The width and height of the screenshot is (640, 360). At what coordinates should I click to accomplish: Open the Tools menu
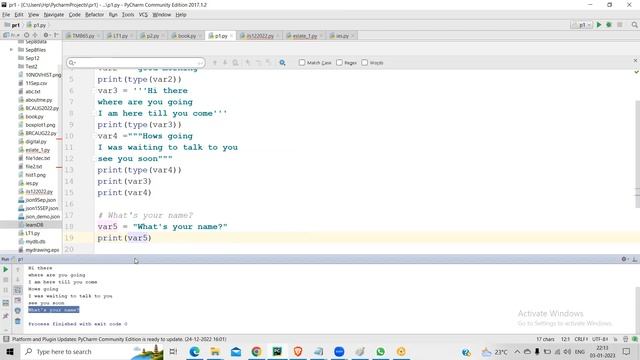[x=128, y=15]
